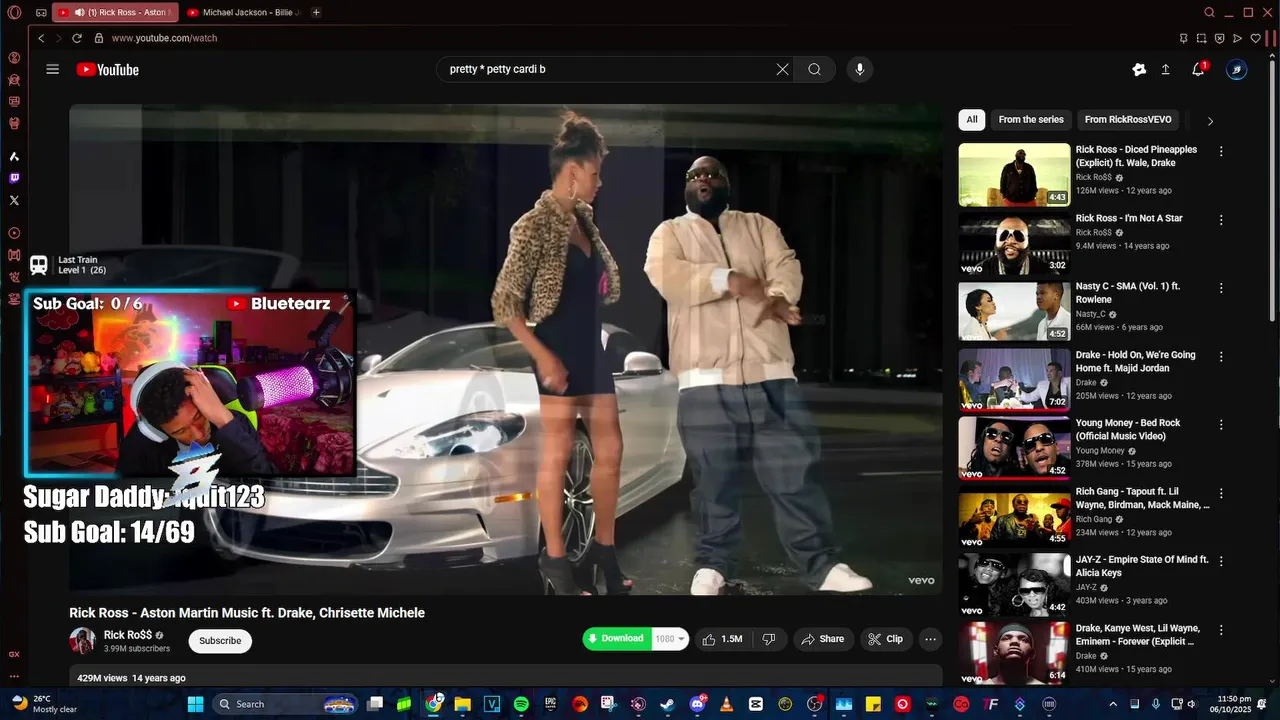Select From the series chip
The width and height of the screenshot is (1280, 720).
1031,120
